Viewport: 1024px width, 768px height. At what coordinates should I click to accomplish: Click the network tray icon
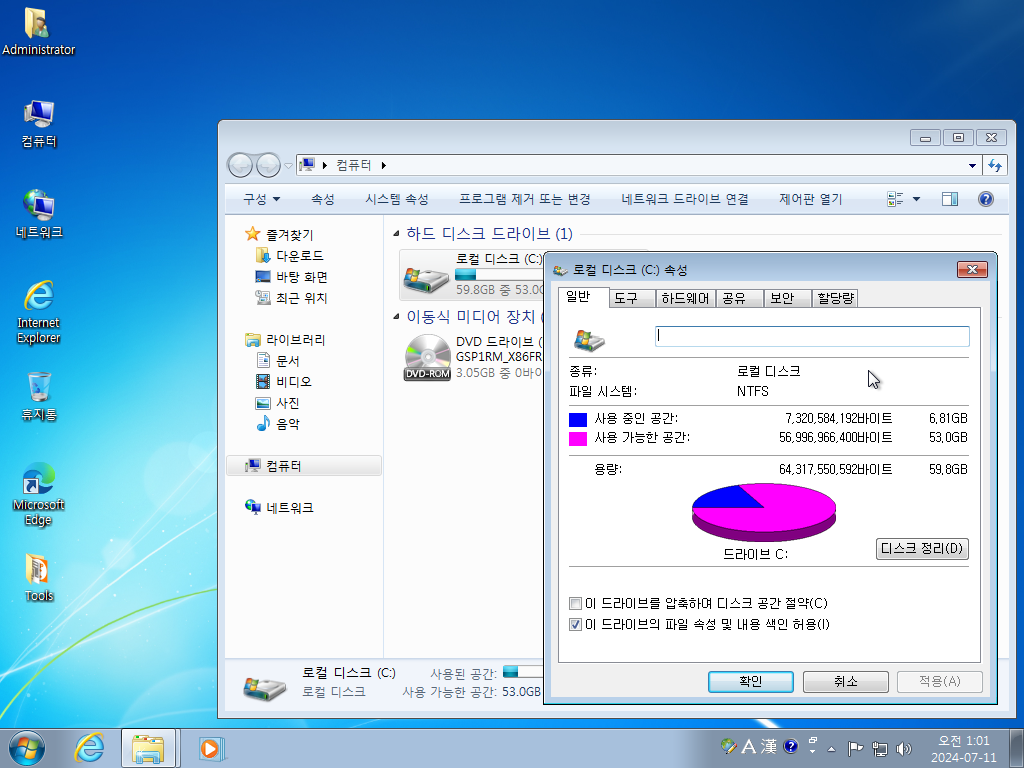pyautogui.click(x=880, y=748)
